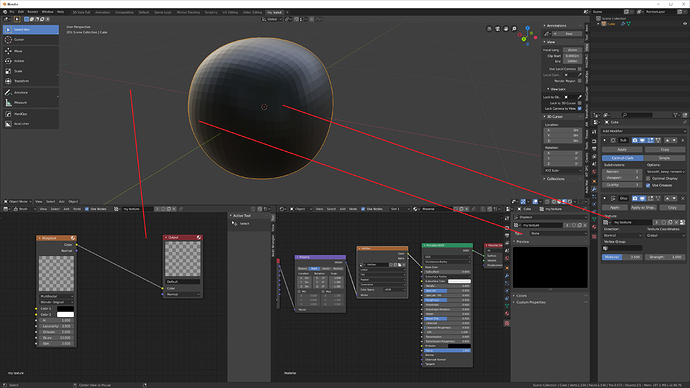
Task: Select the Select Box tool
Action: (31, 29)
